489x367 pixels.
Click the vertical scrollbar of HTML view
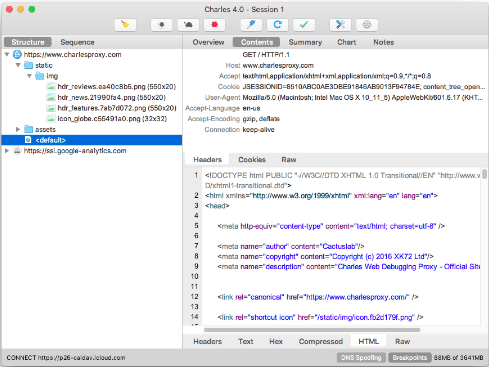coord(484,174)
